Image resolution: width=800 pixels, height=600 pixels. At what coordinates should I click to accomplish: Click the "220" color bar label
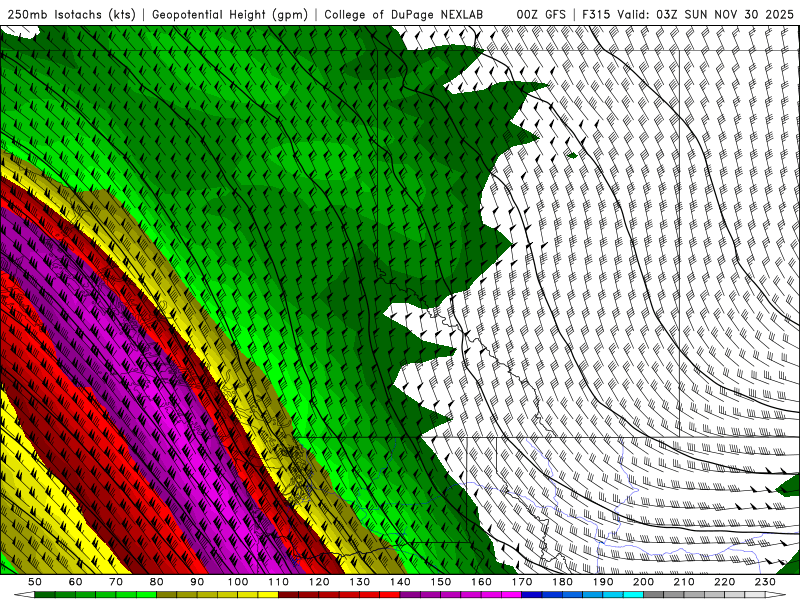coord(724,582)
